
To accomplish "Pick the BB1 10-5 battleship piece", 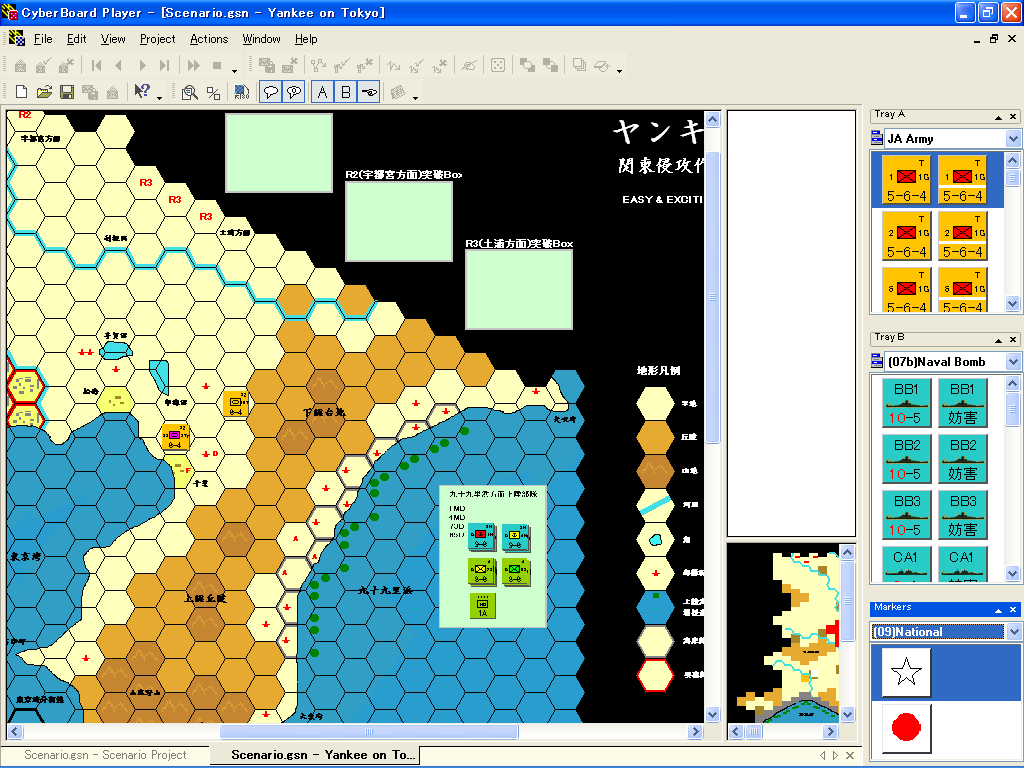I will [906, 402].
